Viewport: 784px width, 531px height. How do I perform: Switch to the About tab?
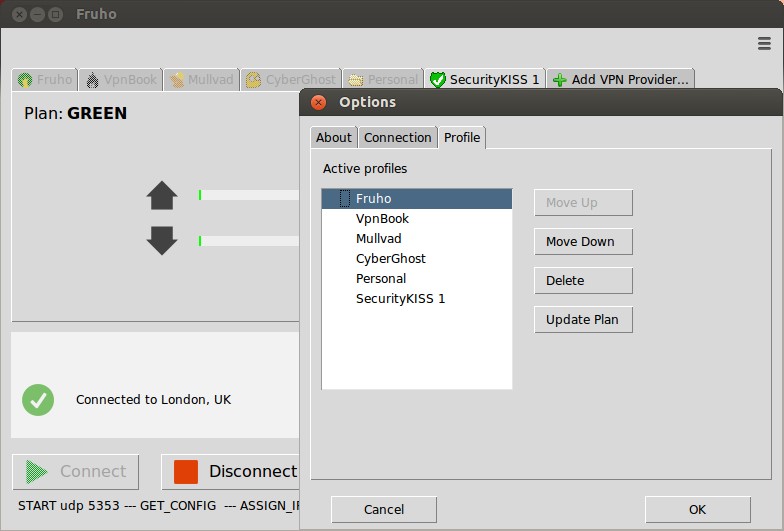(333, 138)
